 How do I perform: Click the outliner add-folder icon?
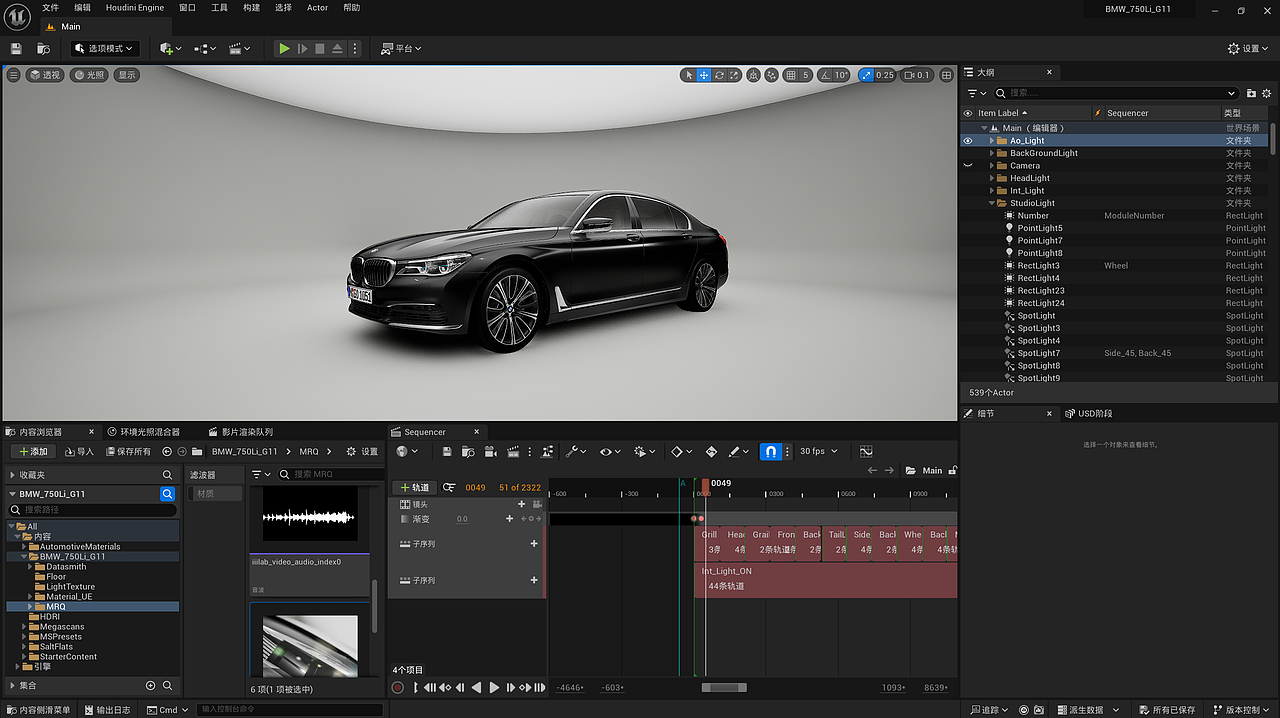click(1251, 93)
